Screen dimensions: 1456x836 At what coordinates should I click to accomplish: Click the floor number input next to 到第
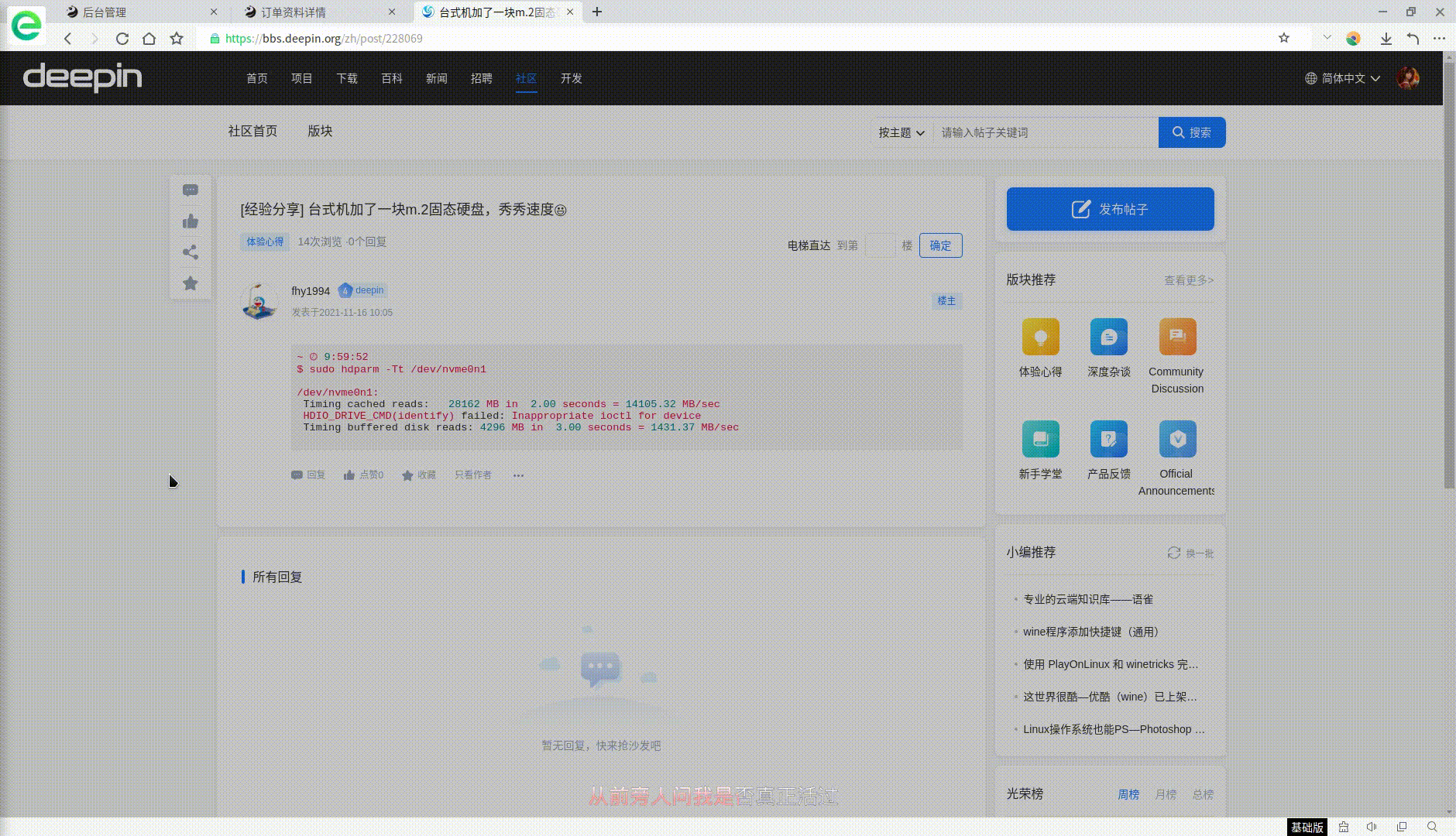point(879,245)
